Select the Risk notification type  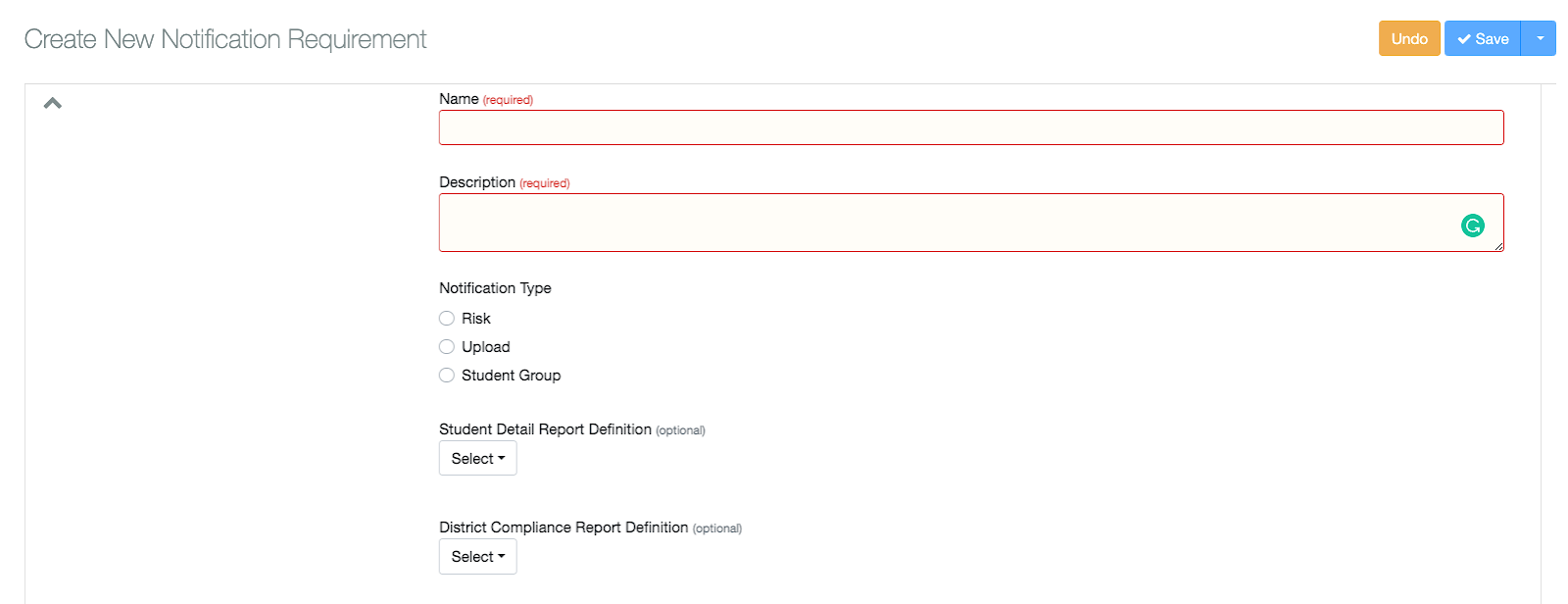[447, 318]
